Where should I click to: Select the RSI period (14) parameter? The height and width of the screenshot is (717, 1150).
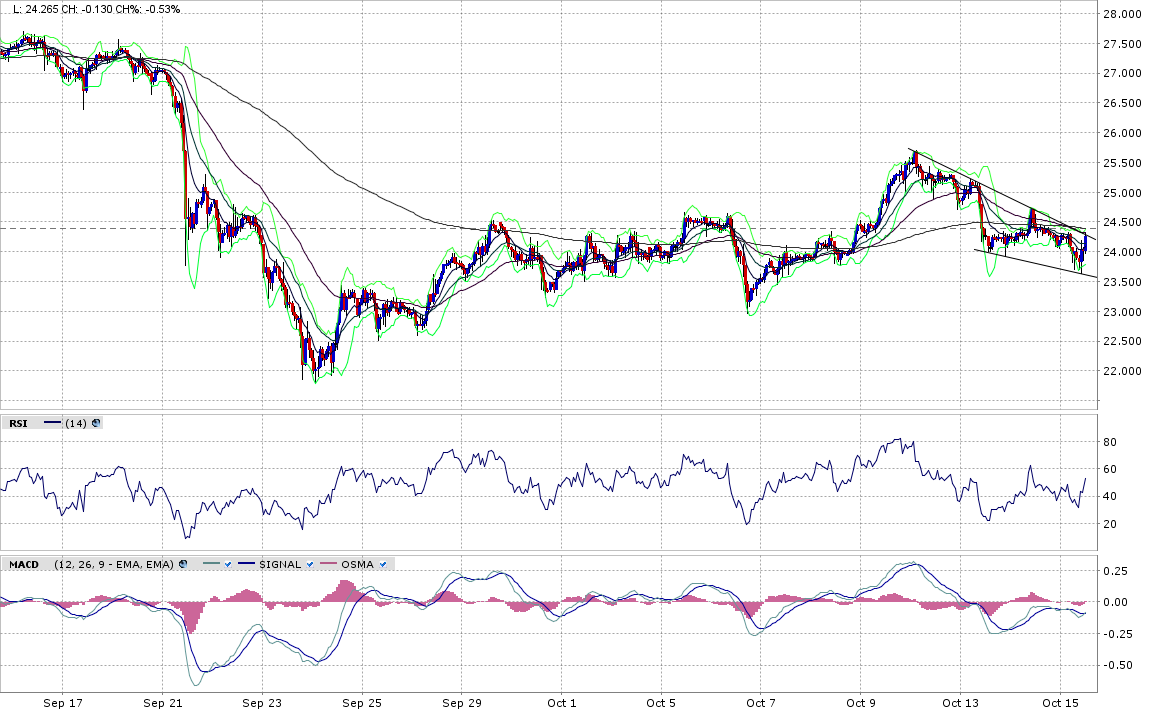click(x=76, y=423)
